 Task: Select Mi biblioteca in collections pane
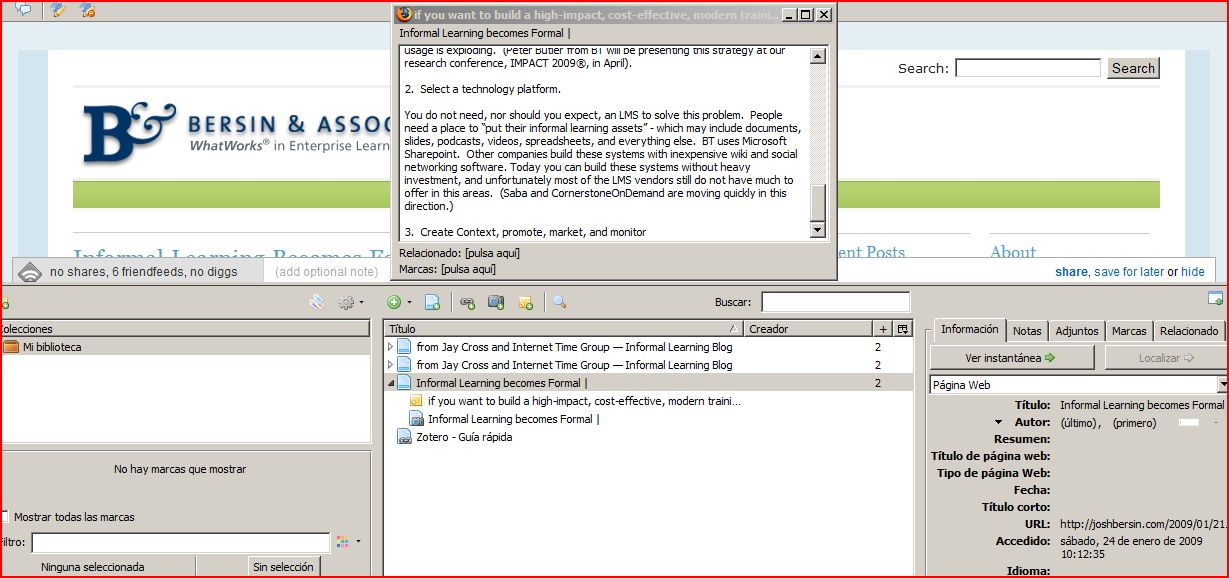52,347
